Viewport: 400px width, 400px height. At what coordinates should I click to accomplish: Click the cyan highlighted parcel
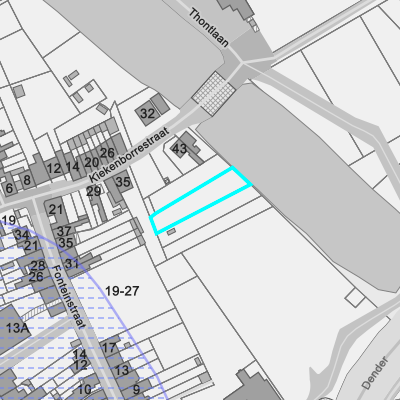tap(201, 201)
